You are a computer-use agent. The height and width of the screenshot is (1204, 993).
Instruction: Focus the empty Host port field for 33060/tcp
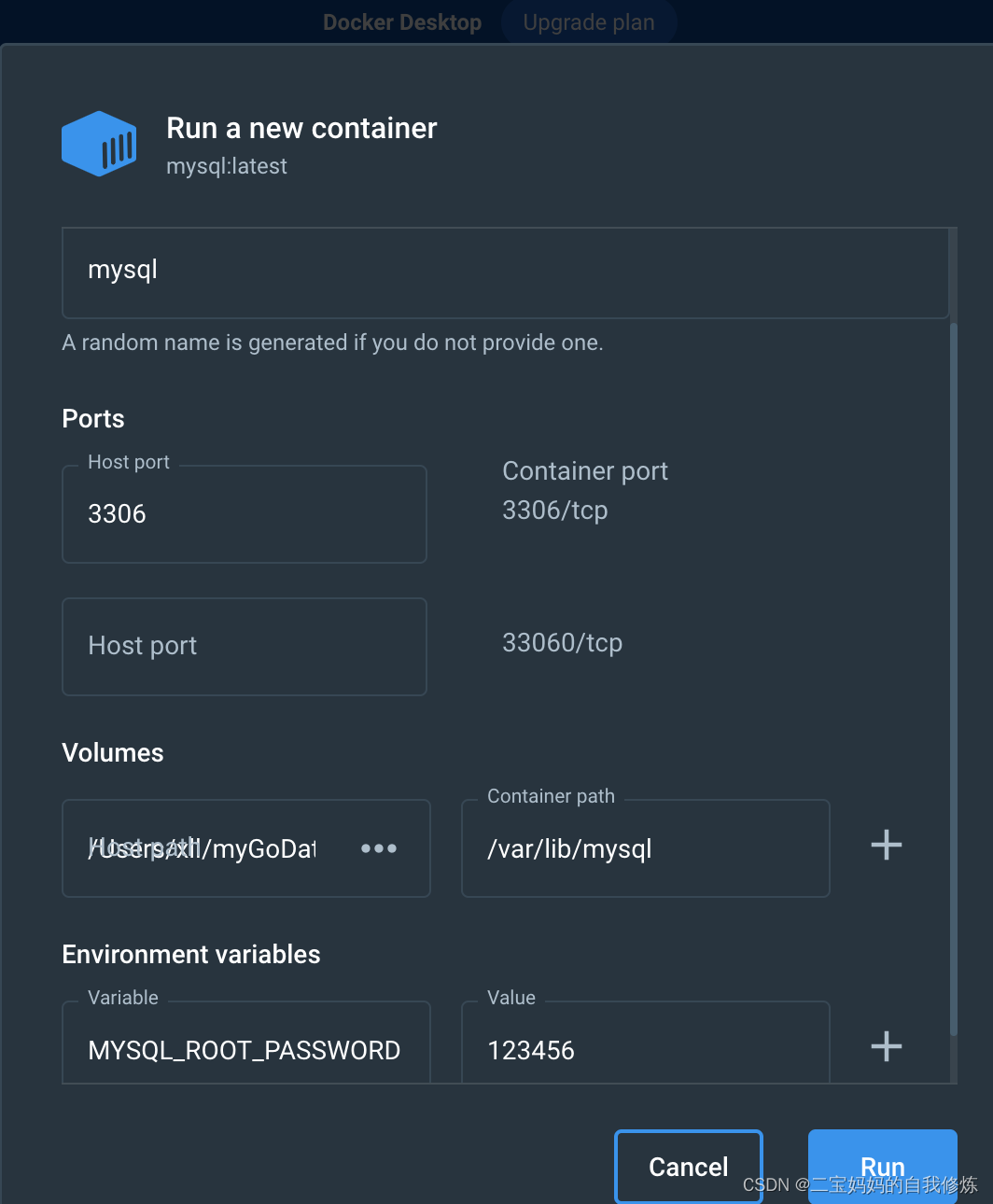[244, 646]
